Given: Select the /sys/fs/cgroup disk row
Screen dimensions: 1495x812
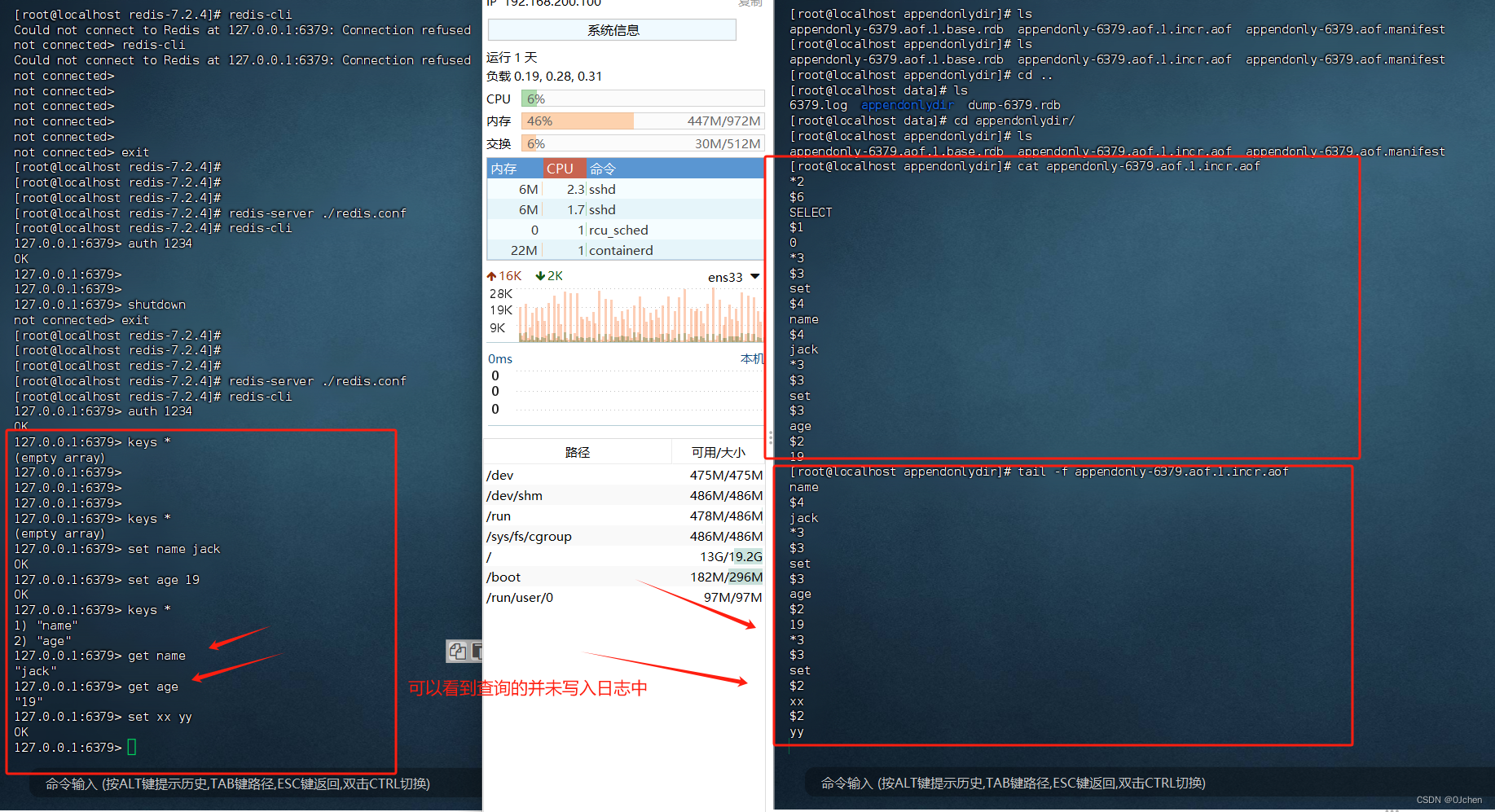Looking at the screenshot, I should 625,536.
